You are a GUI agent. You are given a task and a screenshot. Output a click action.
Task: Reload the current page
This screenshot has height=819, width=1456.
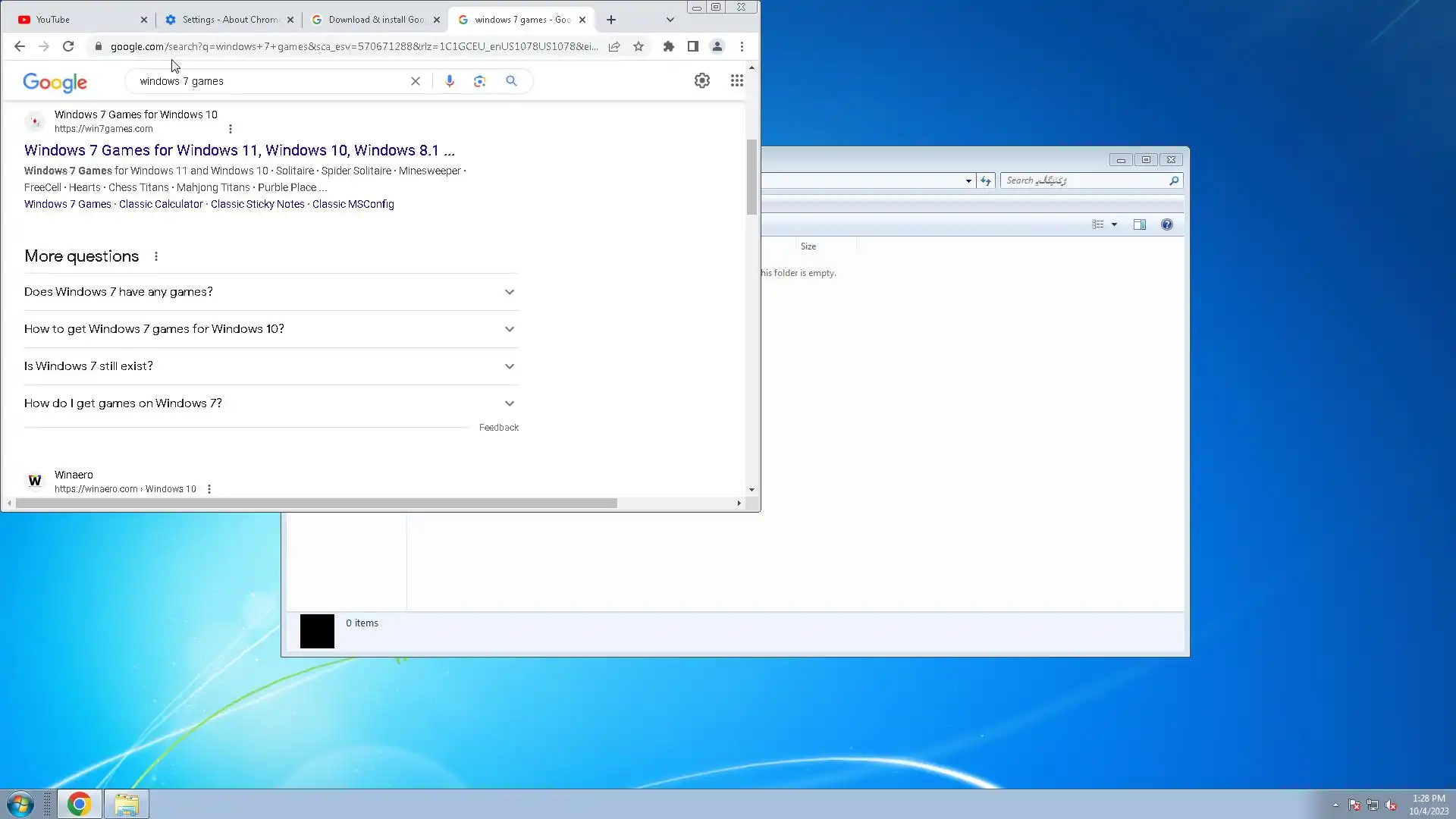point(68,46)
